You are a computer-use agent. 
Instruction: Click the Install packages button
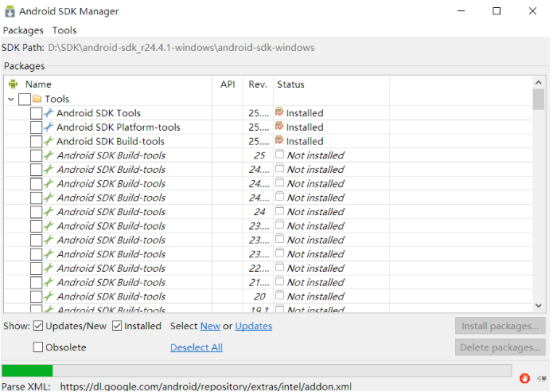[x=500, y=326]
